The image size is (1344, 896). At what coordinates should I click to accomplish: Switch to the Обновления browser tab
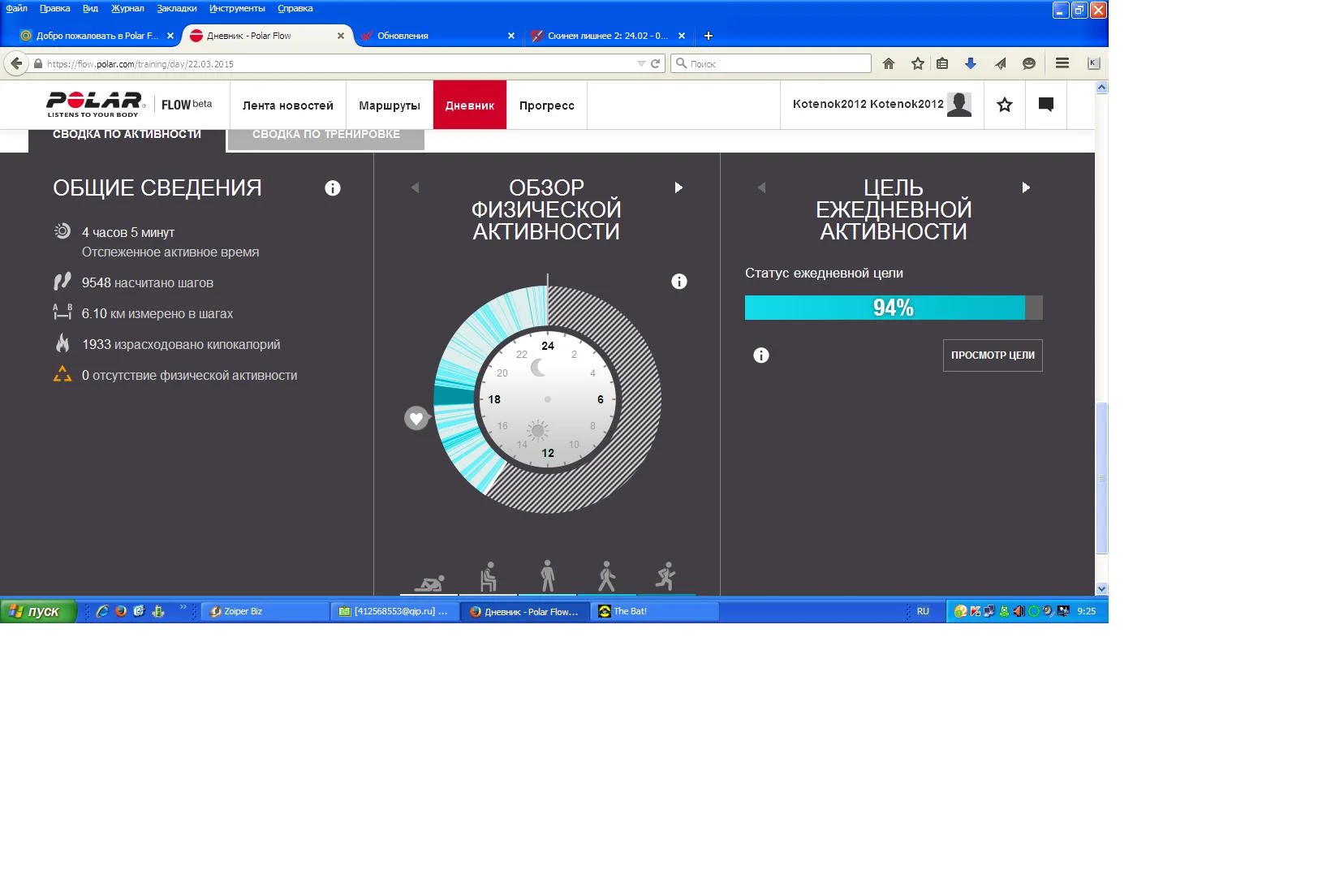tap(437, 36)
